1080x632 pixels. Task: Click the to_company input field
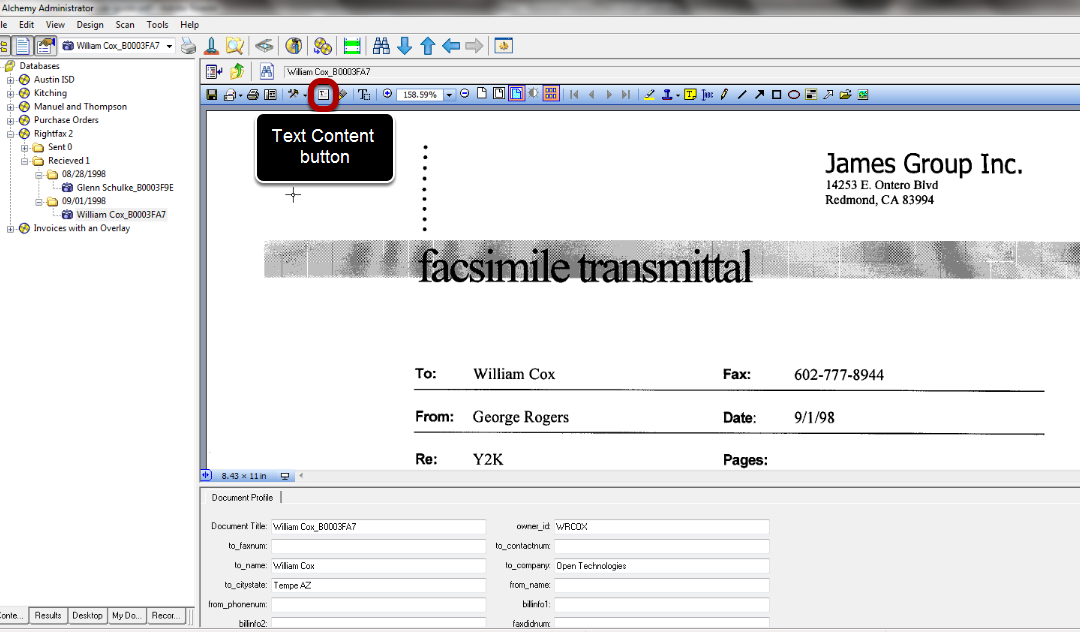pos(661,566)
